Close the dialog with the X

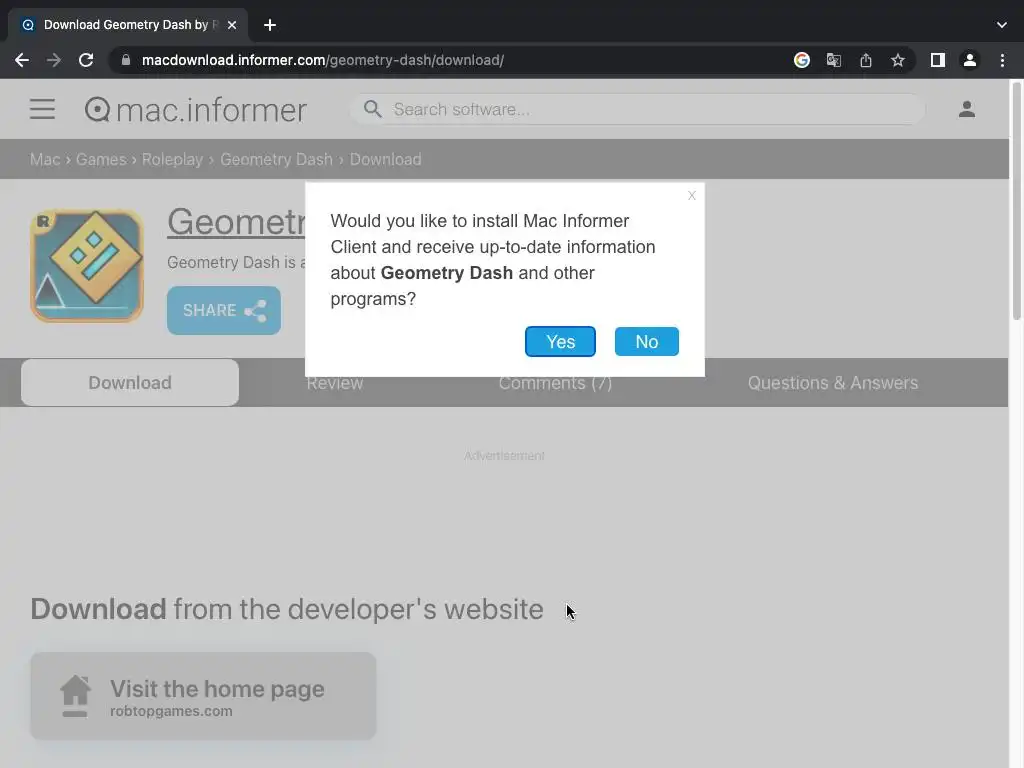(x=692, y=195)
